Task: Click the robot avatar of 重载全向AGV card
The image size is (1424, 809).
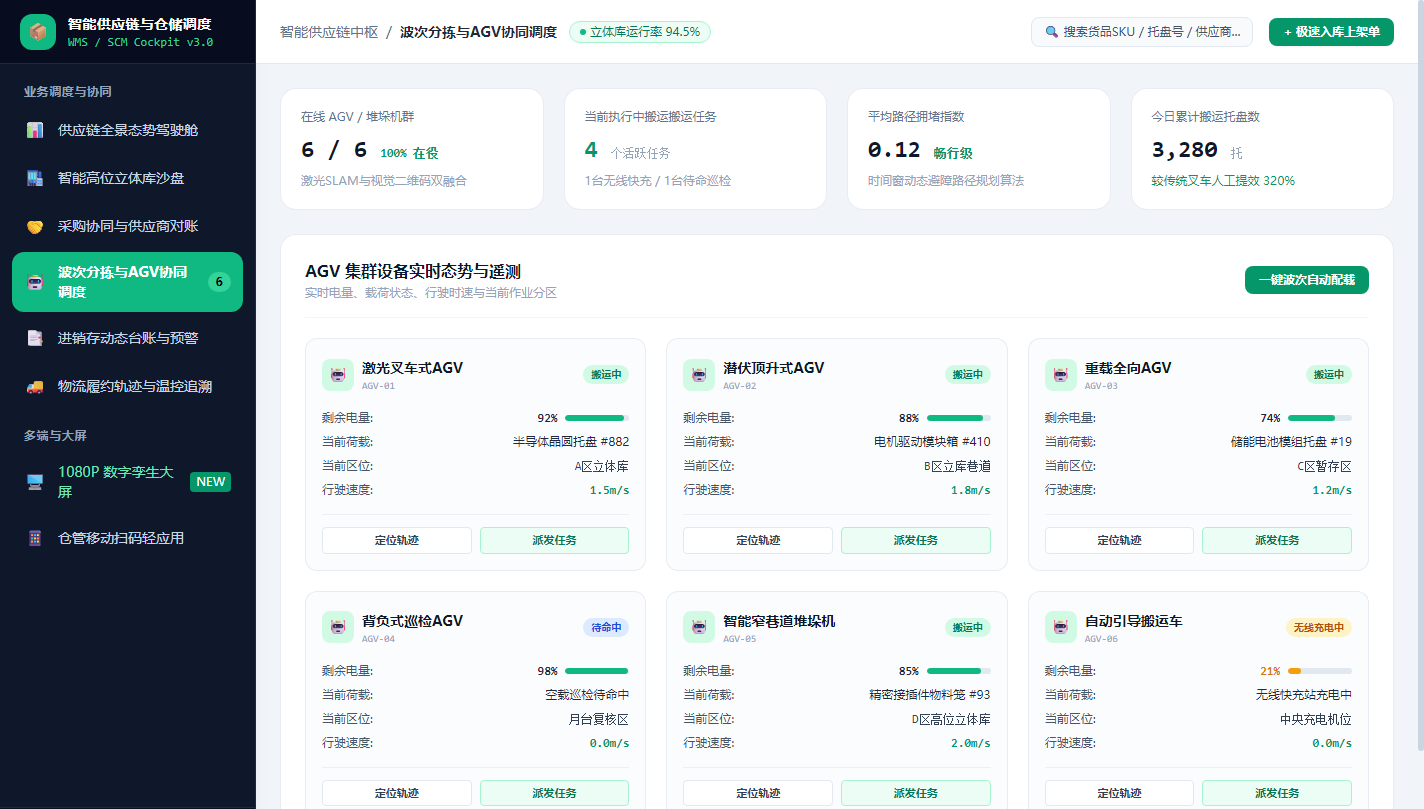Action: pos(1061,375)
